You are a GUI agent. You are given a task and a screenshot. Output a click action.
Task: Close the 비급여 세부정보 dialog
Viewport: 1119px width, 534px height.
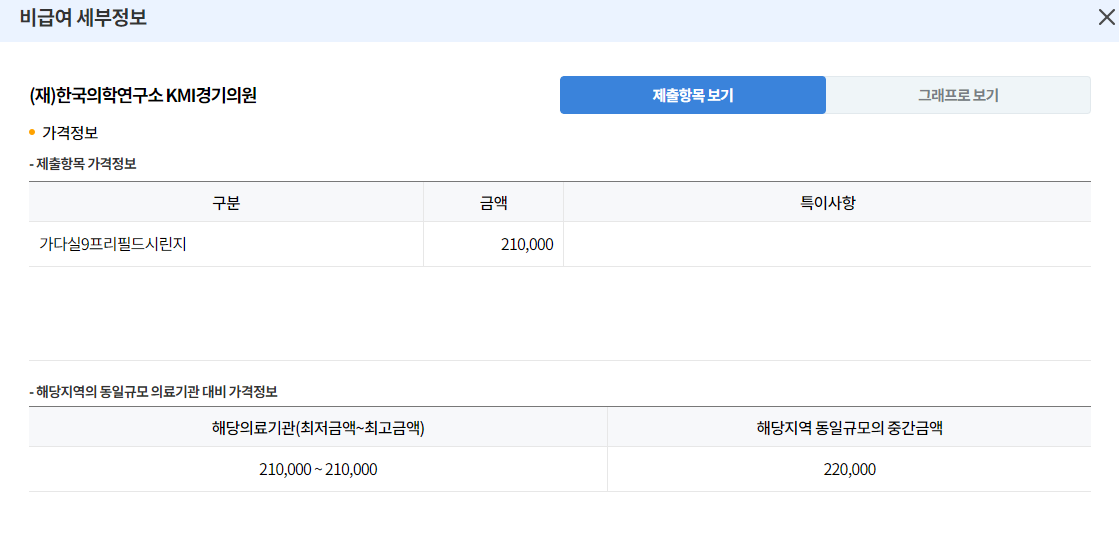coord(1105,19)
